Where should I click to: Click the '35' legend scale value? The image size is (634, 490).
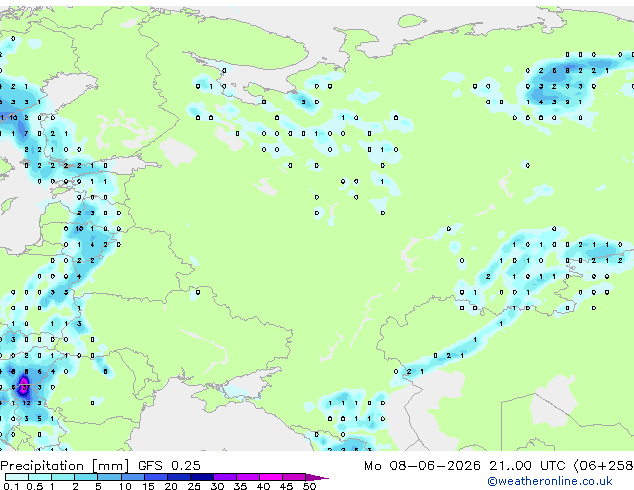pos(240,486)
